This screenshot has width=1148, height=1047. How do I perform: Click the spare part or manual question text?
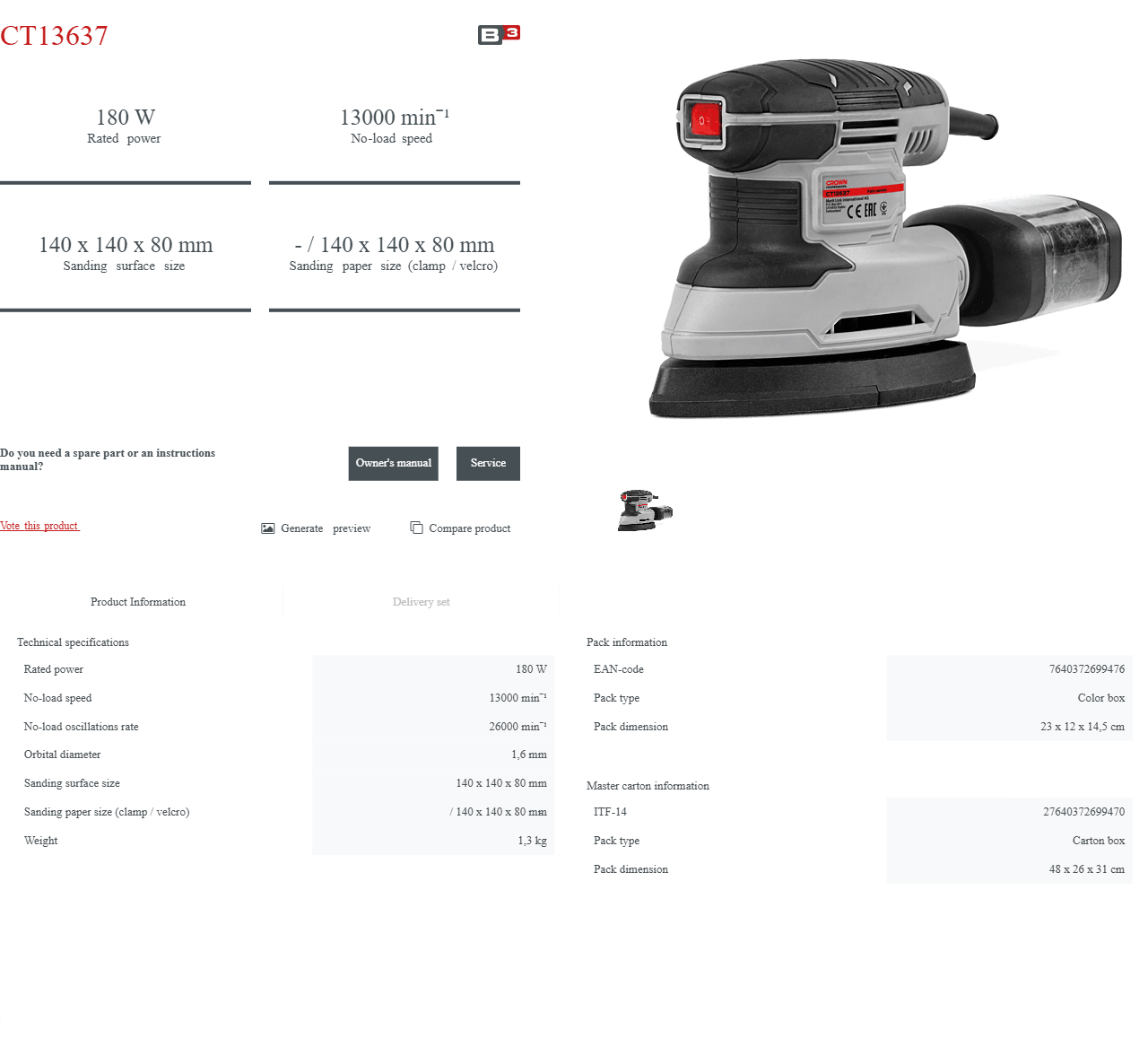(x=108, y=459)
